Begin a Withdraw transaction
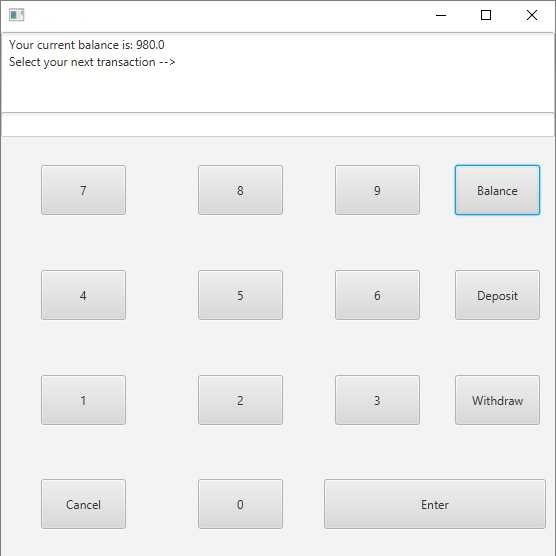556x556 pixels. click(x=497, y=400)
